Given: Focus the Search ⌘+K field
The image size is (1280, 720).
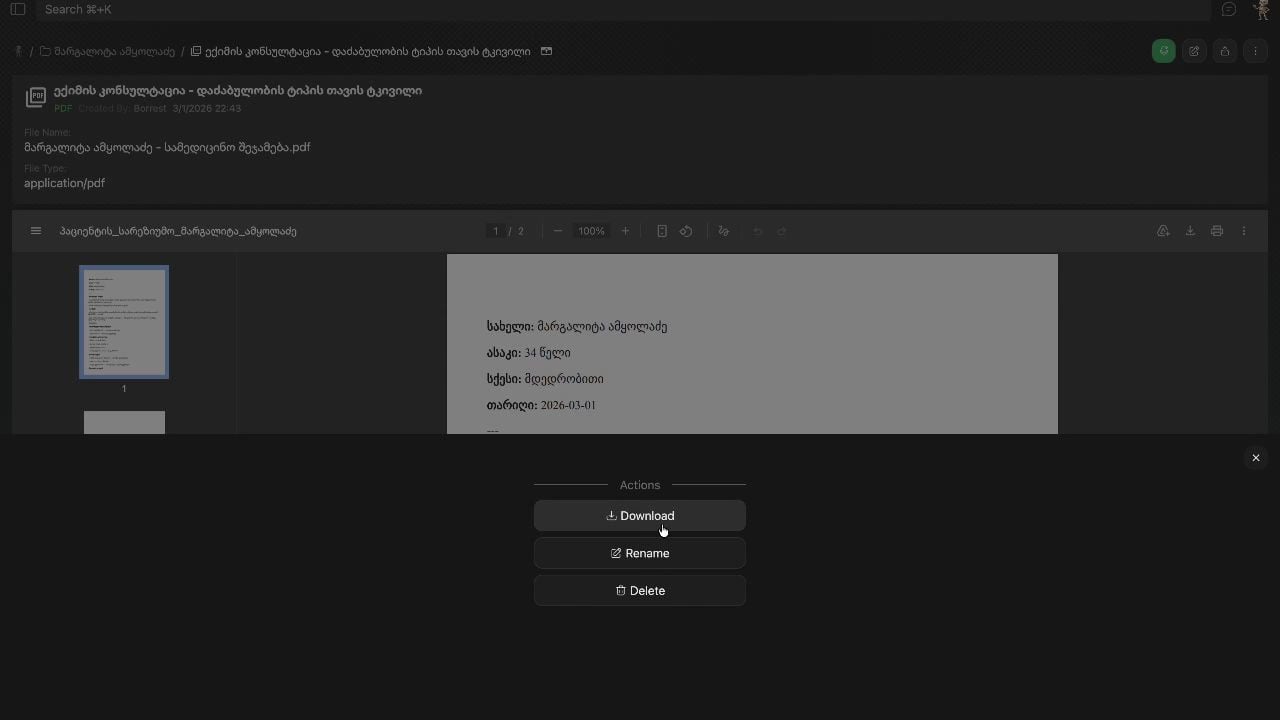Looking at the screenshot, I should [622, 9].
